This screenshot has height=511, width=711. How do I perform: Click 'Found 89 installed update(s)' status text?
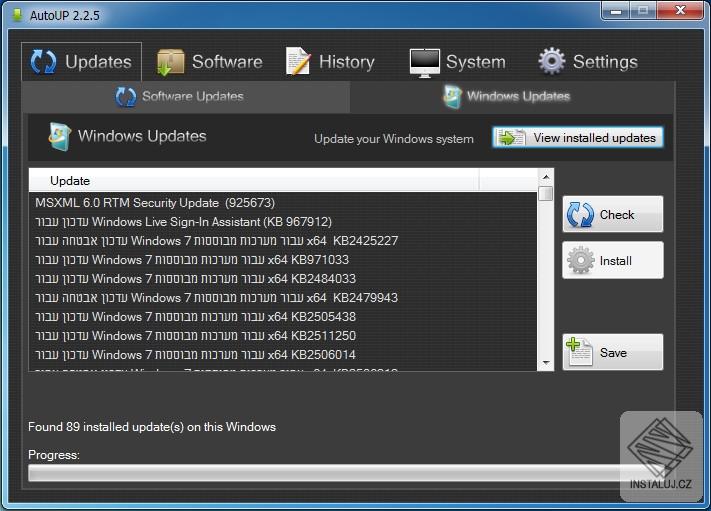pyautogui.click(x=152, y=427)
